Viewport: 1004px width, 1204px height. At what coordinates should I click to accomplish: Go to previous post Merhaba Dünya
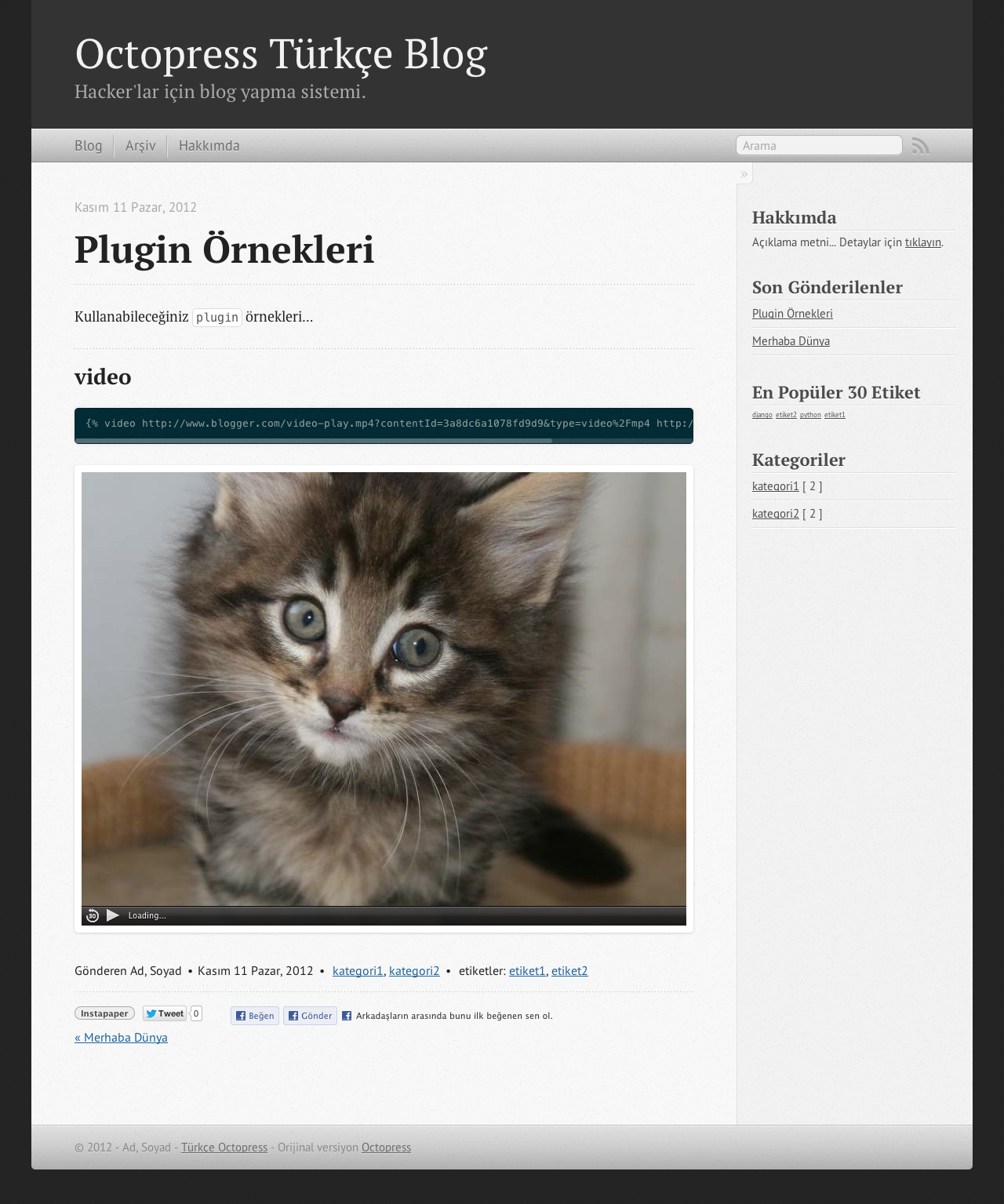pyautogui.click(x=121, y=1037)
